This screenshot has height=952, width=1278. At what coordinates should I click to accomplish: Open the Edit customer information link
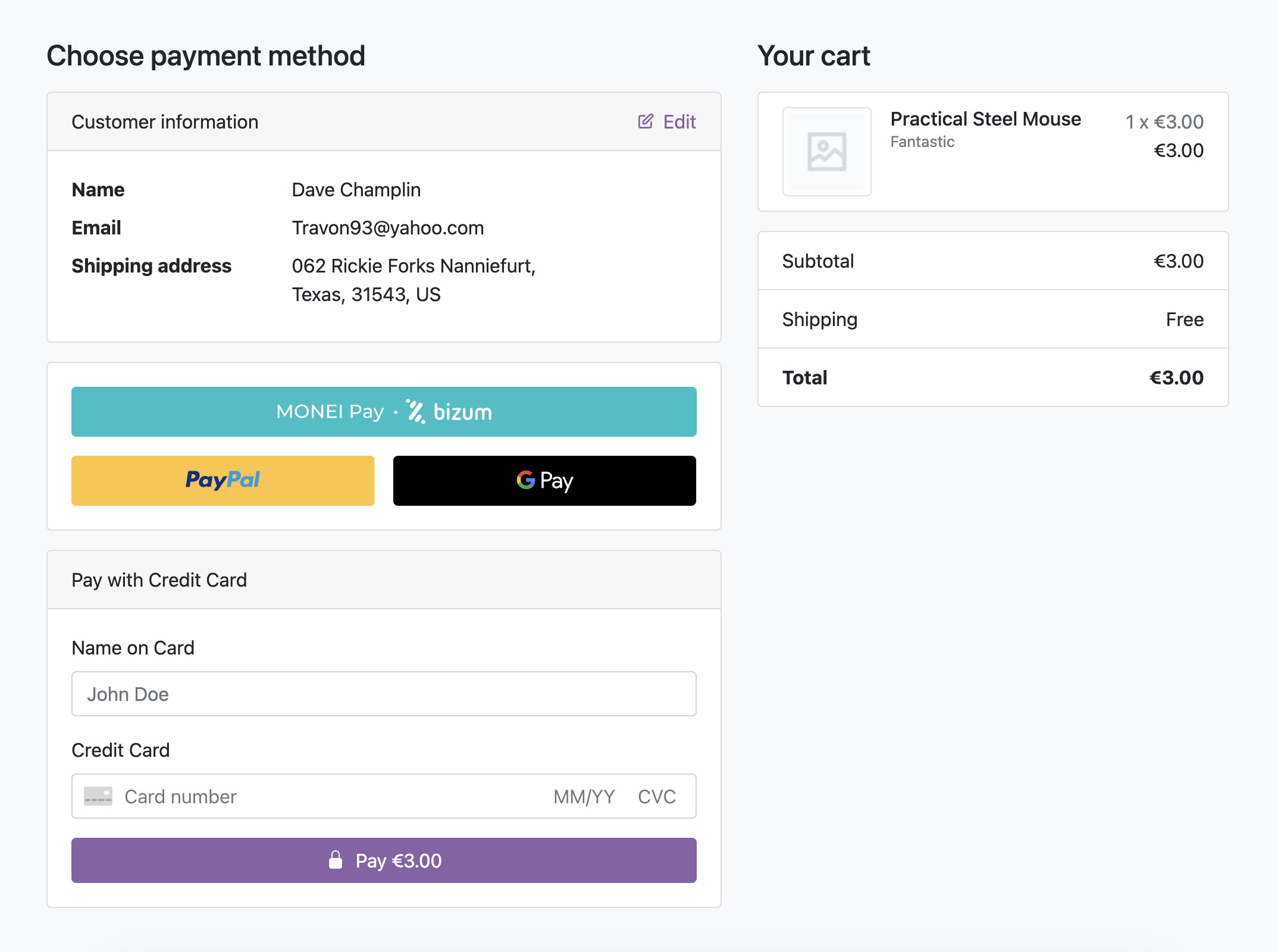point(667,121)
